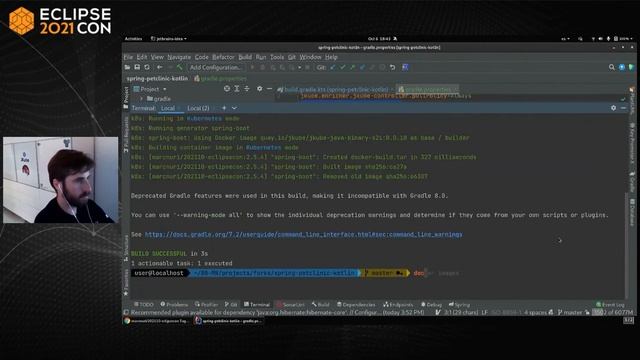This screenshot has height=360, width=640.
Task: Open the jetbrains-idea app menu
Action: (x=169, y=39)
